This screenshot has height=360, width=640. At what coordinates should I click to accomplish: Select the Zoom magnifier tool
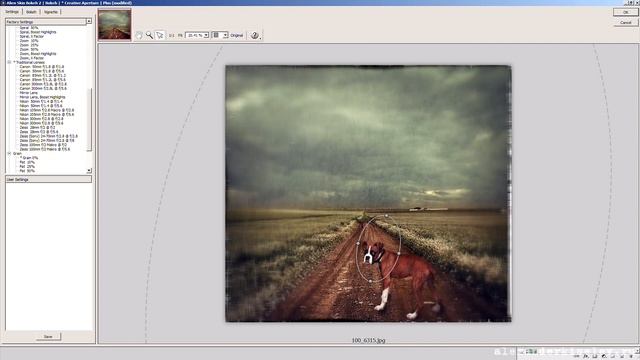[150, 36]
